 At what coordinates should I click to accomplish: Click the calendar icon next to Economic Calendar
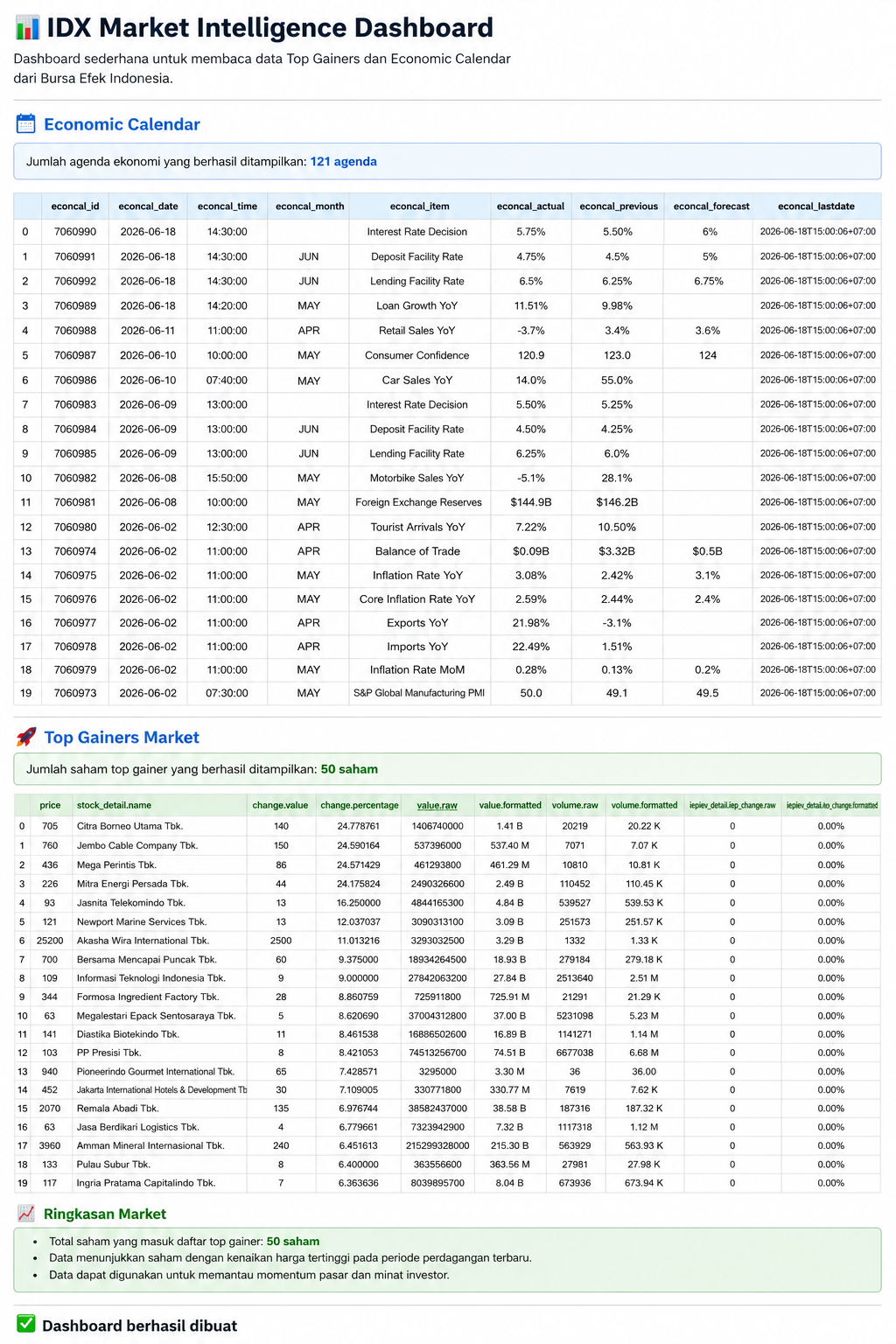pos(26,124)
